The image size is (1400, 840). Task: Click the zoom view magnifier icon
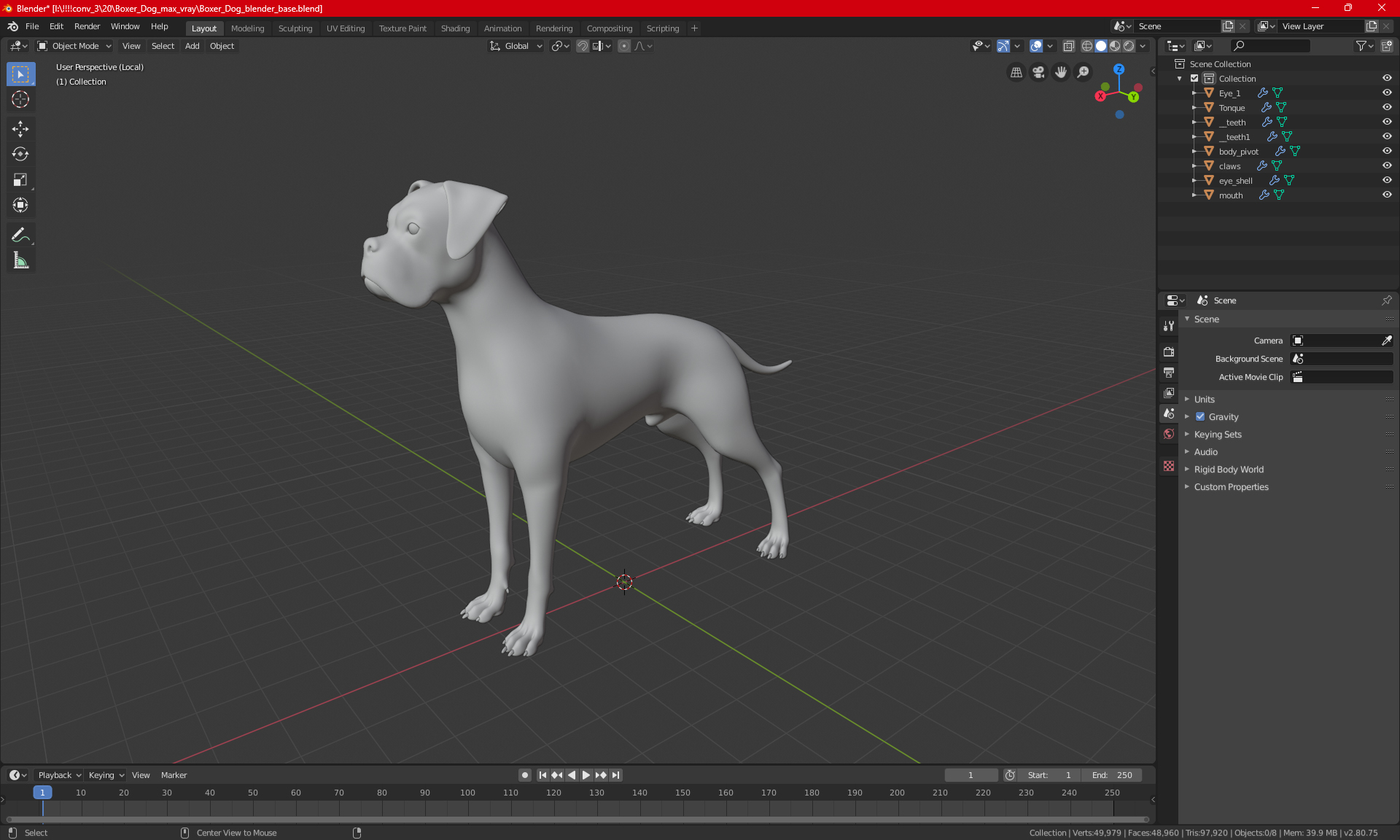click(x=1084, y=72)
